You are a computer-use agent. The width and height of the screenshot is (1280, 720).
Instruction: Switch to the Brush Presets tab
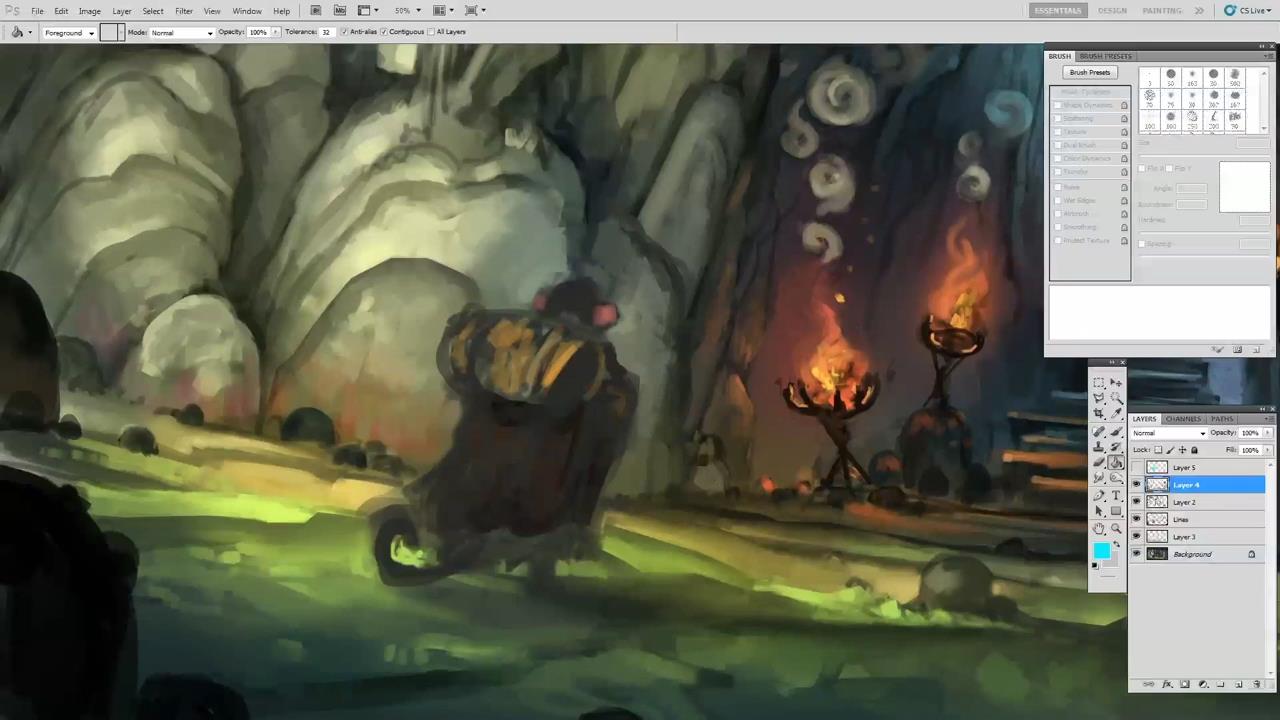pos(1105,56)
